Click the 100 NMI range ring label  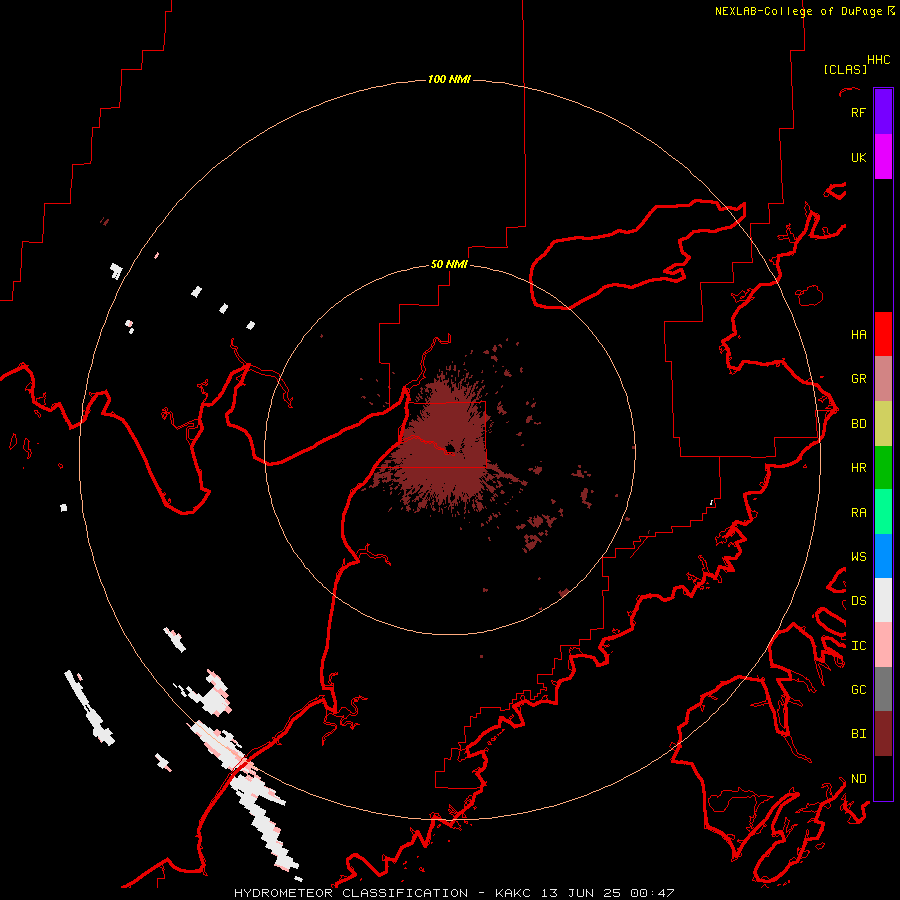[449, 79]
